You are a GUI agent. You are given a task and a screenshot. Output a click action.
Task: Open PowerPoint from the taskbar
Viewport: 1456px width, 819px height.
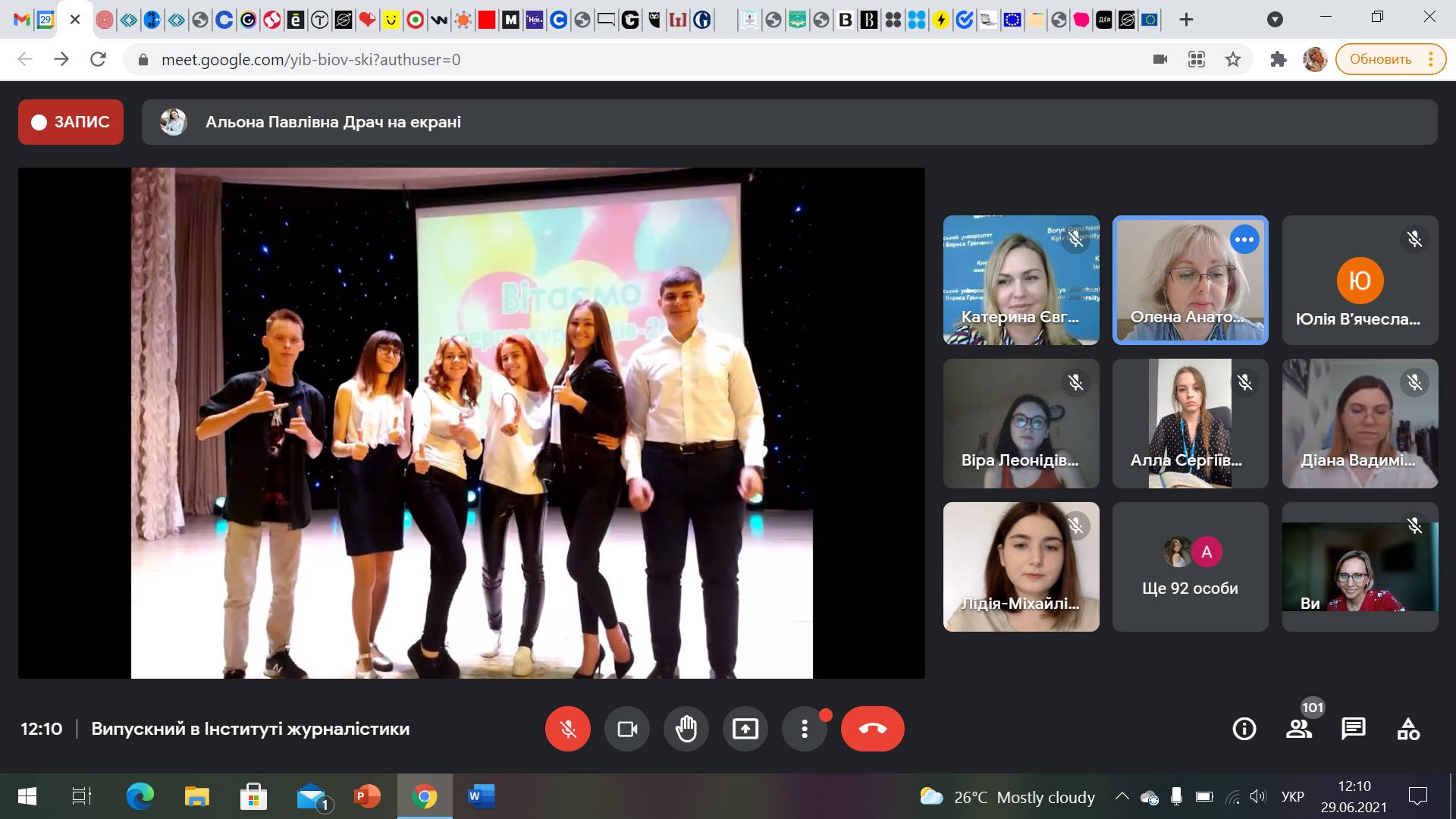click(368, 796)
